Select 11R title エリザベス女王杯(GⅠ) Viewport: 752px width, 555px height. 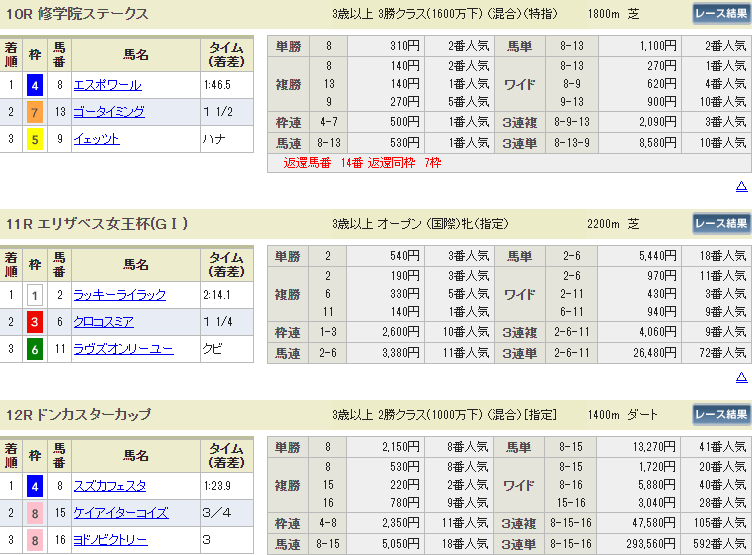pyautogui.click(x=113, y=224)
